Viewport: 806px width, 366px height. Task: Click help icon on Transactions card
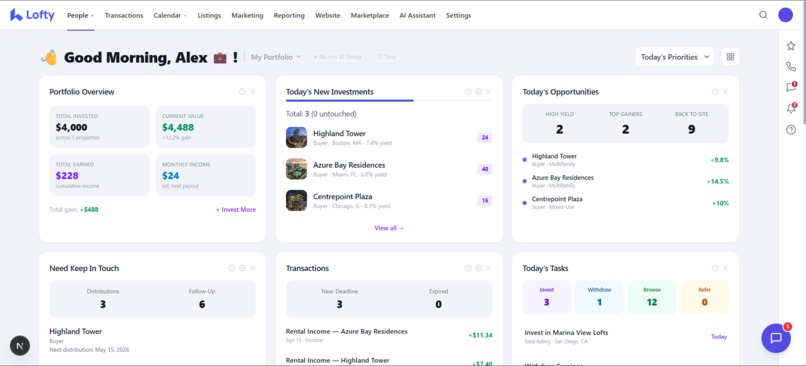pos(468,268)
